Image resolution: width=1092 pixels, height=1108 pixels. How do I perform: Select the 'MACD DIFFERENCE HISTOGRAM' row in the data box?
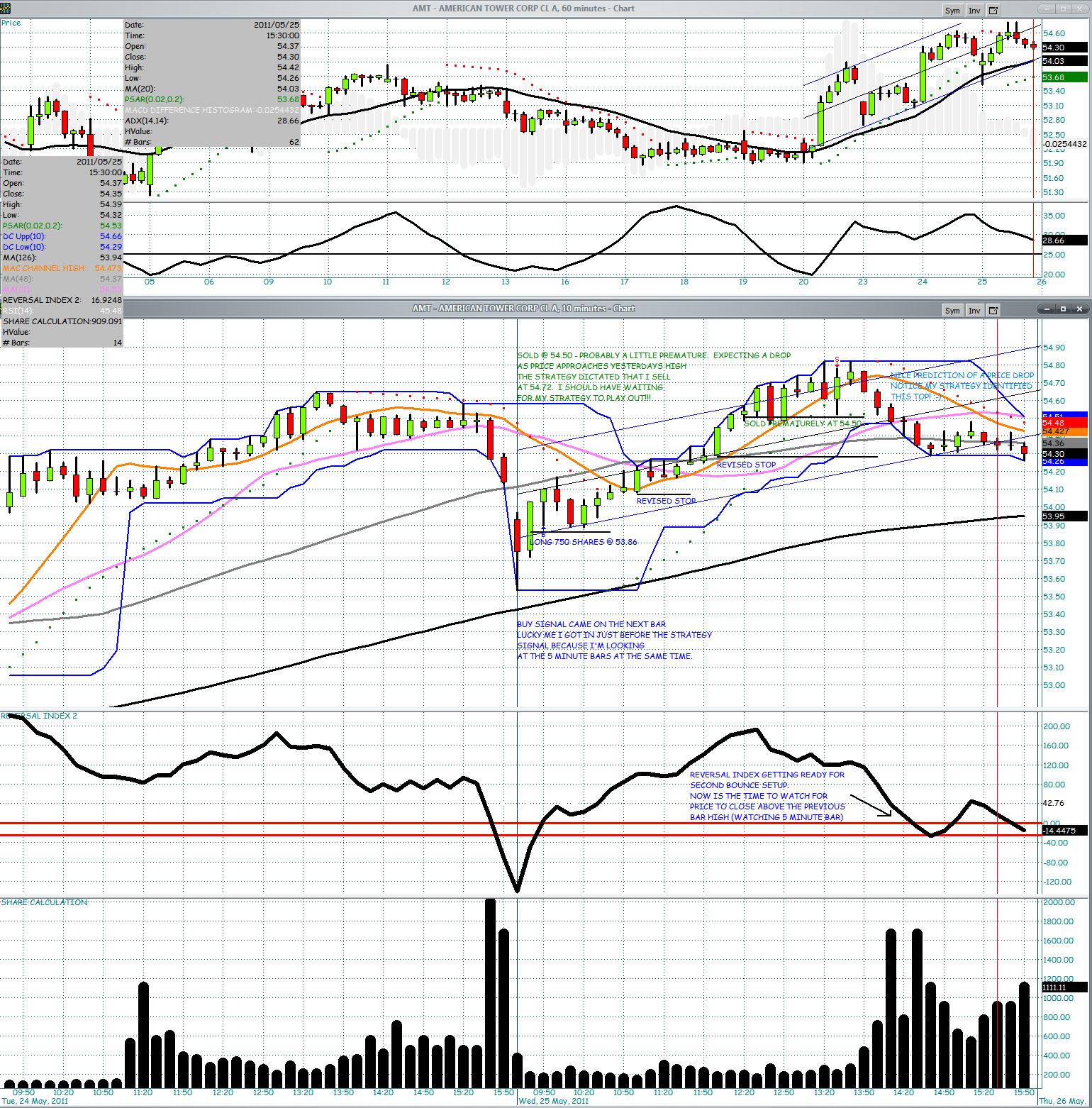click(x=212, y=110)
